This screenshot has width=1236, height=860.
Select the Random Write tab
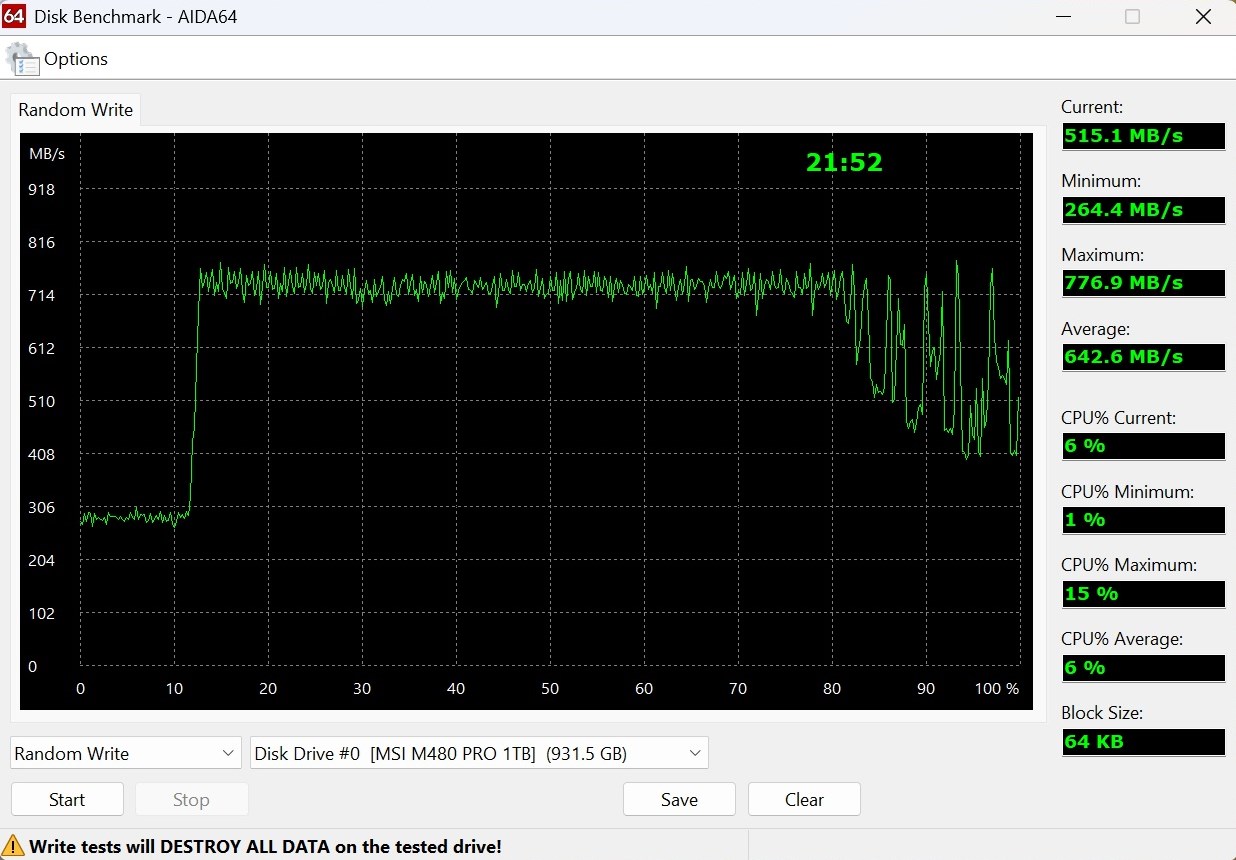tap(76, 110)
